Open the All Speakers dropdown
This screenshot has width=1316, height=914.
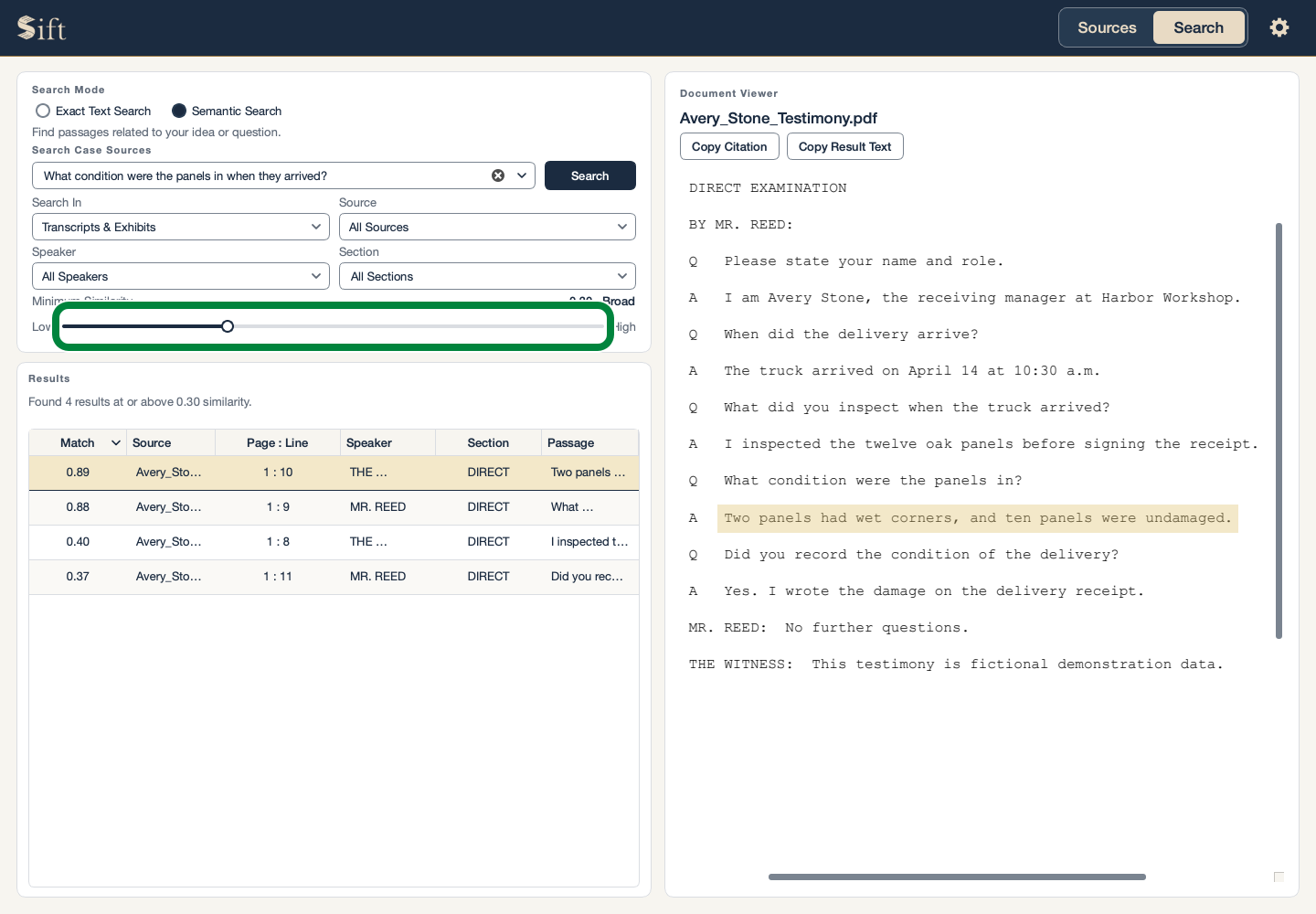click(181, 276)
